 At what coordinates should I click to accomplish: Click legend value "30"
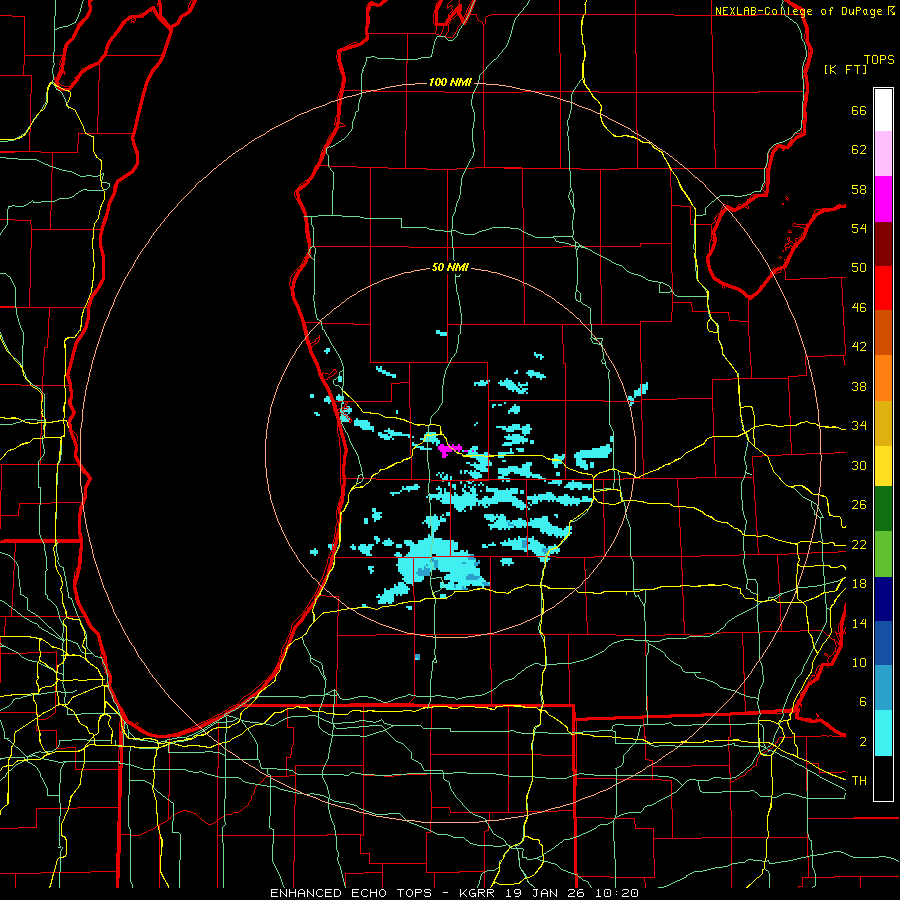point(859,465)
